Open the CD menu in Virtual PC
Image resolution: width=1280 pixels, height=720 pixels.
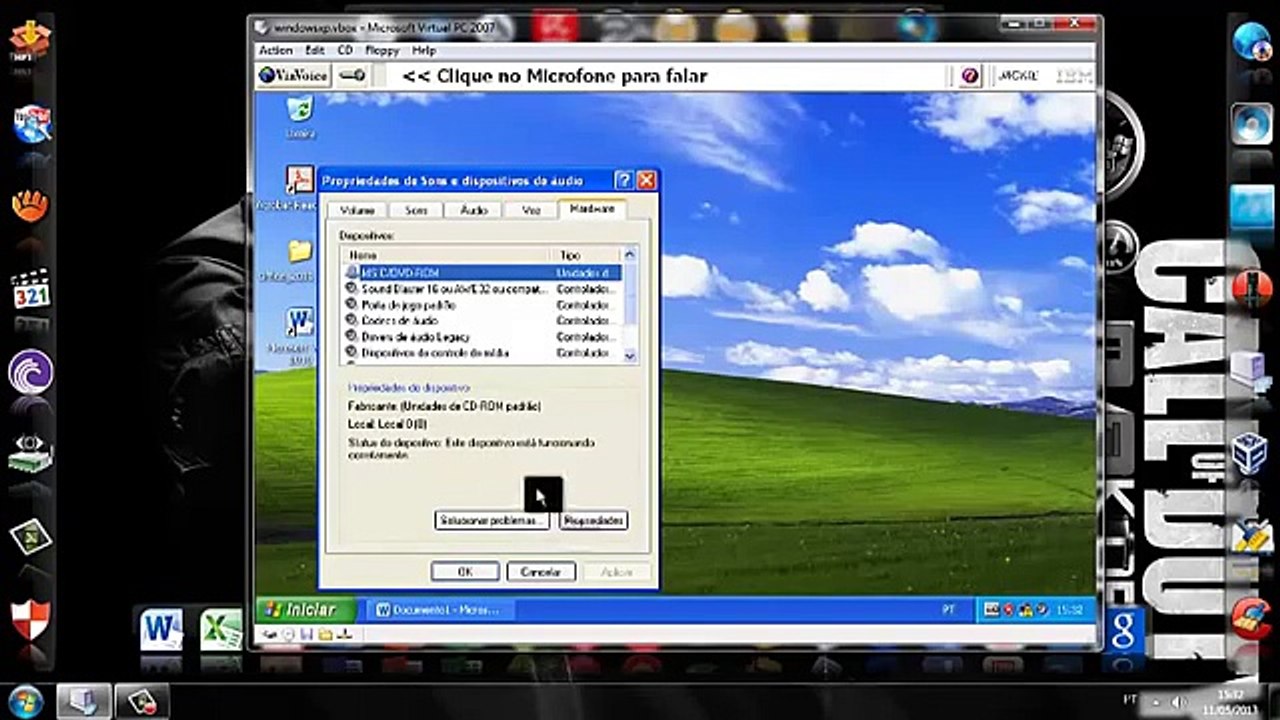click(345, 50)
